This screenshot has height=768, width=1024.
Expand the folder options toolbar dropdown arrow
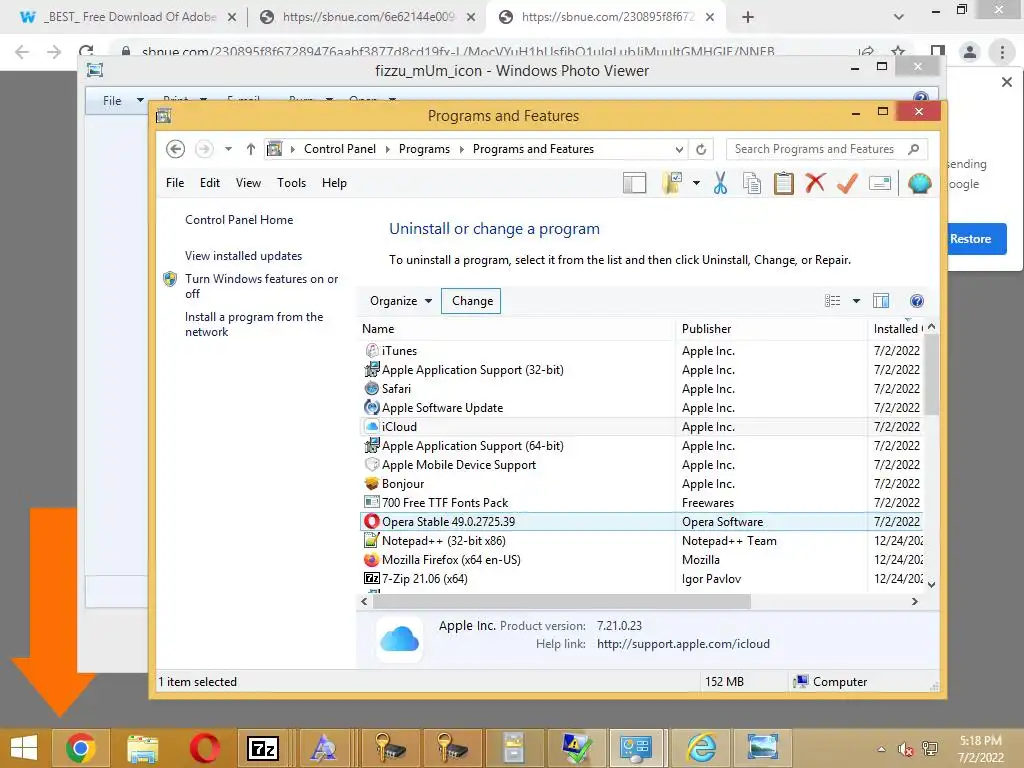click(696, 184)
